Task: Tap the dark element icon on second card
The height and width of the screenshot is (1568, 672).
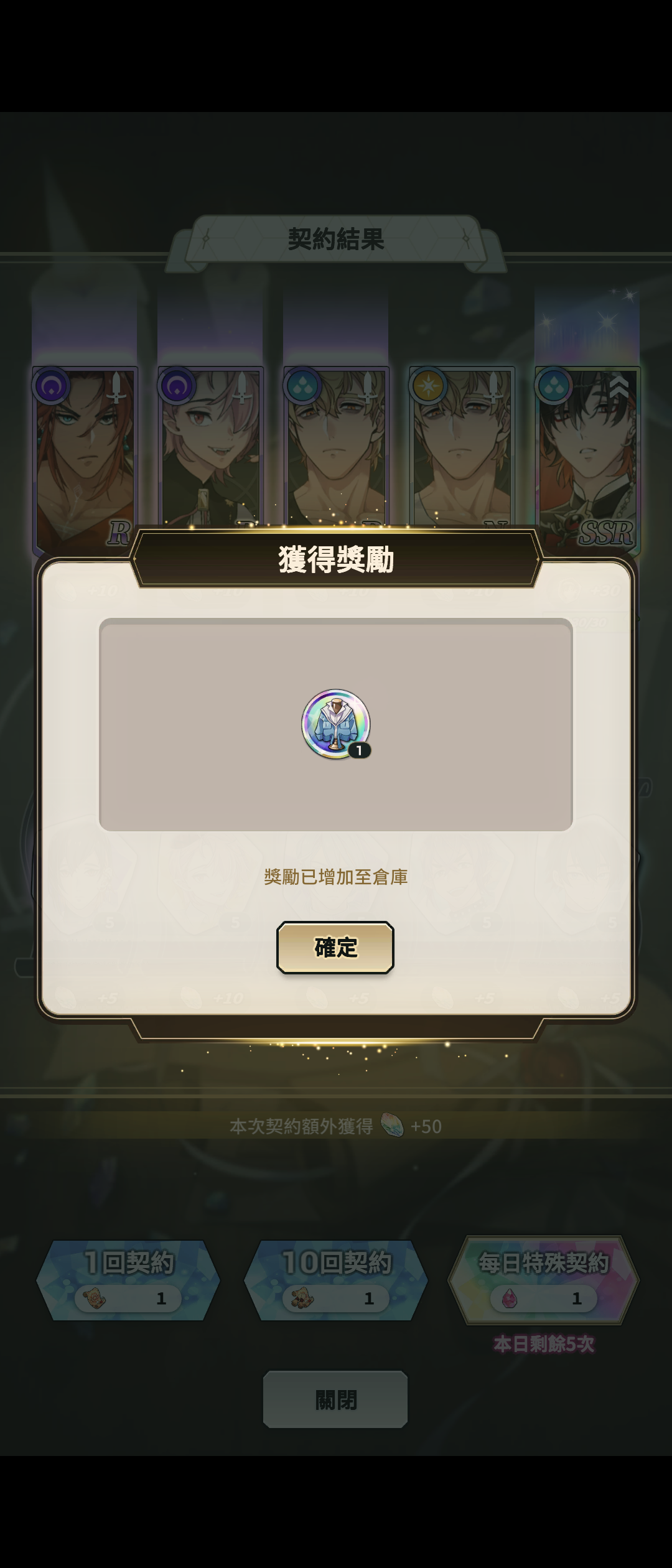Action: pyautogui.click(x=177, y=386)
